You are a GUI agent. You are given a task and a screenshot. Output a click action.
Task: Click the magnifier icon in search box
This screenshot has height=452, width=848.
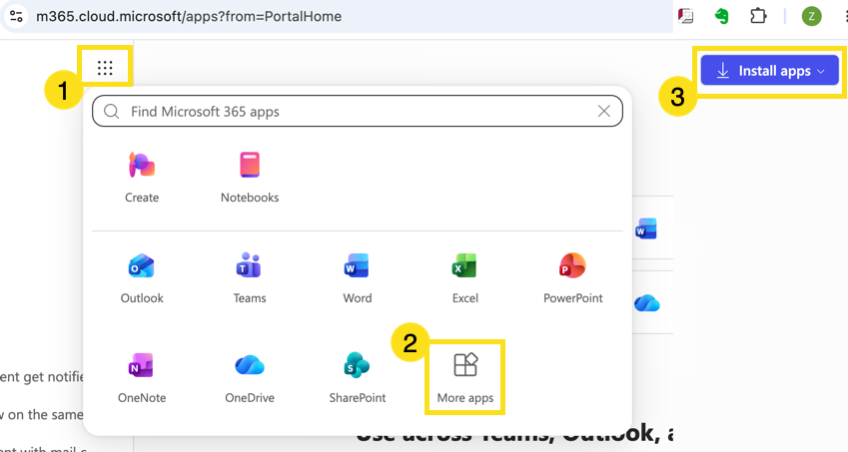click(111, 111)
